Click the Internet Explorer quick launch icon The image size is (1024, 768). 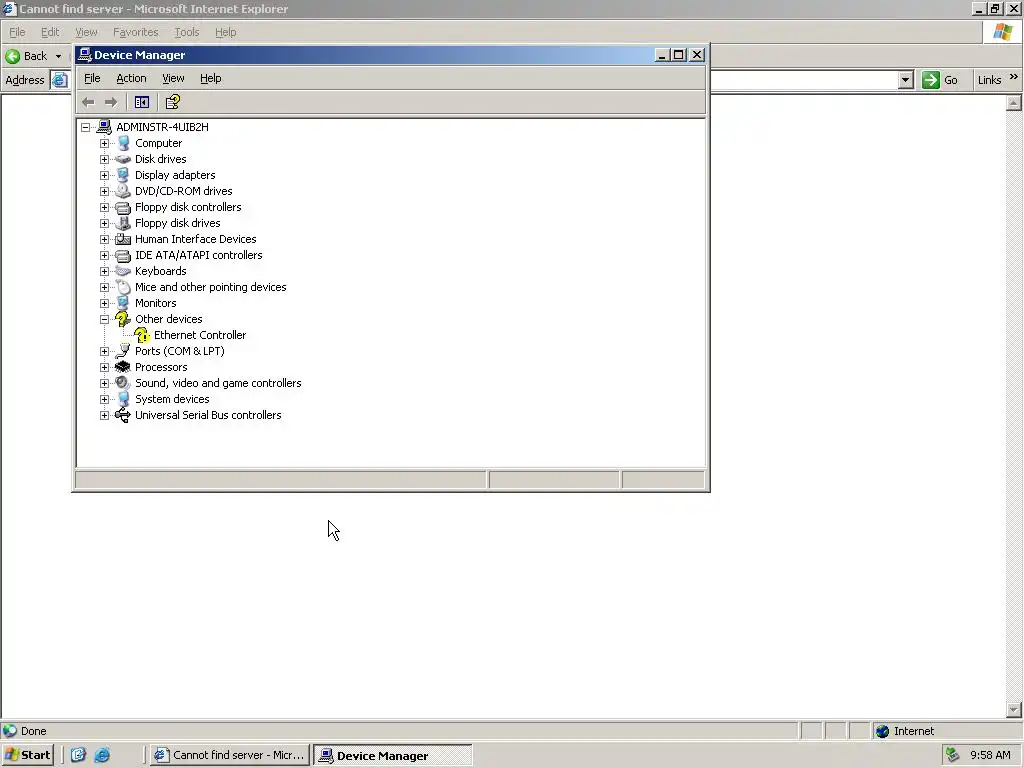(102, 755)
